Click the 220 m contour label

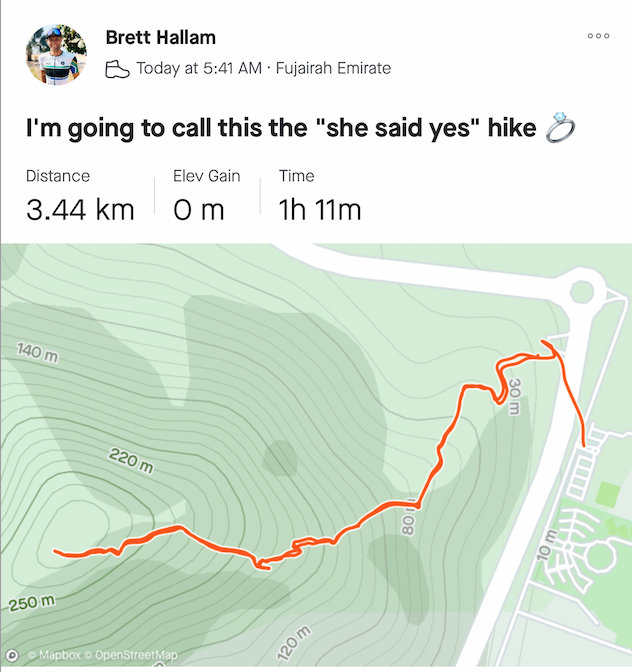(x=131, y=460)
